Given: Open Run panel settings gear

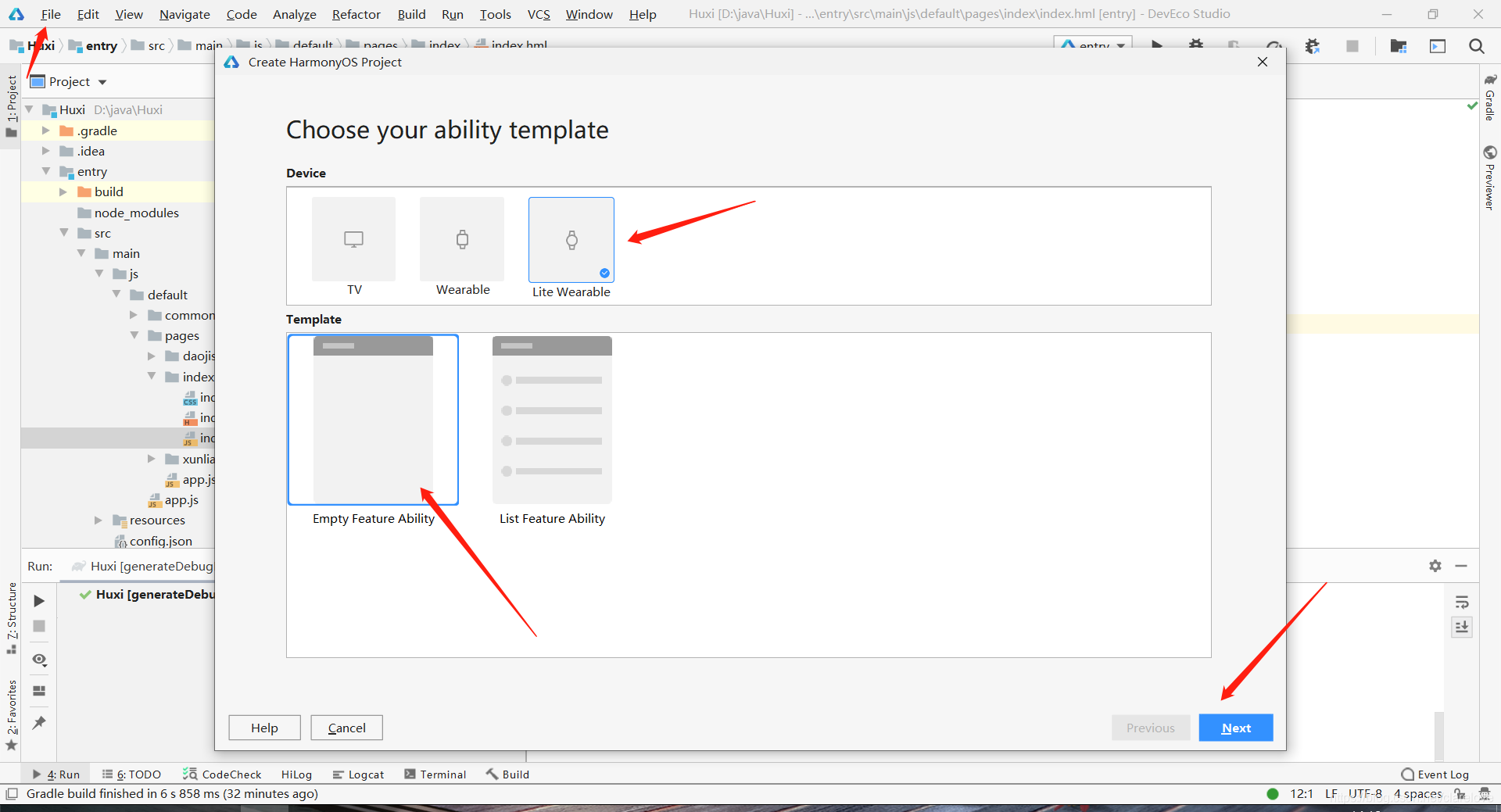Looking at the screenshot, I should [1435, 566].
